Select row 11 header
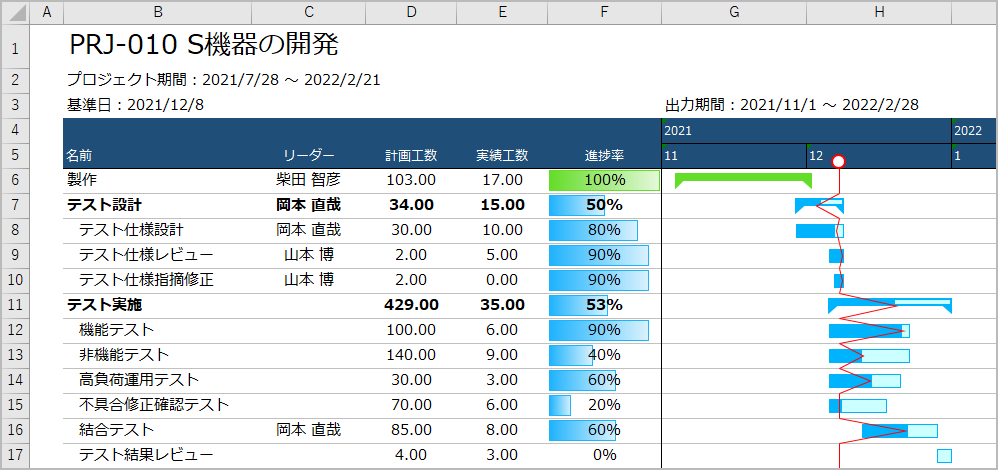 click(x=15, y=305)
